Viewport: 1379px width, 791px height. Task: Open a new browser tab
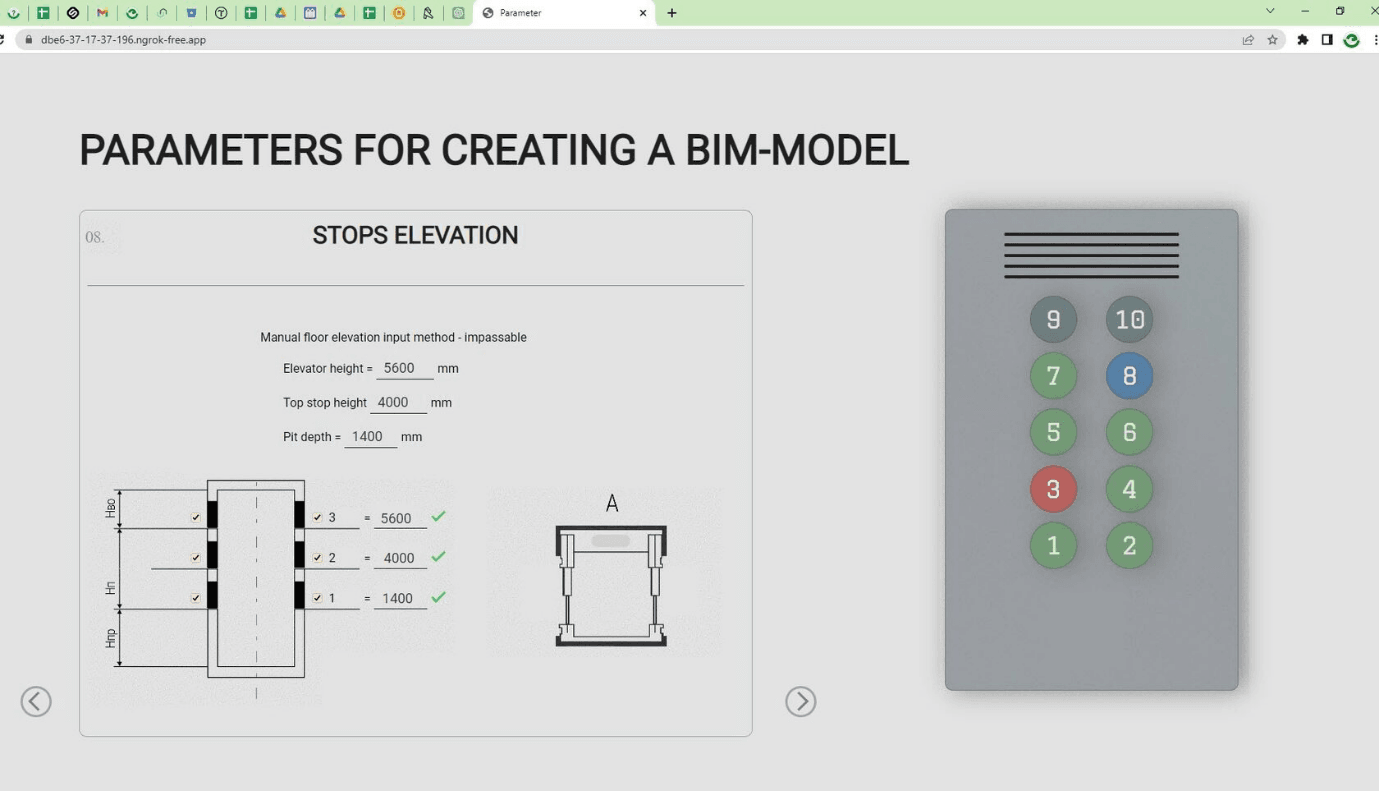click(672, 13)
